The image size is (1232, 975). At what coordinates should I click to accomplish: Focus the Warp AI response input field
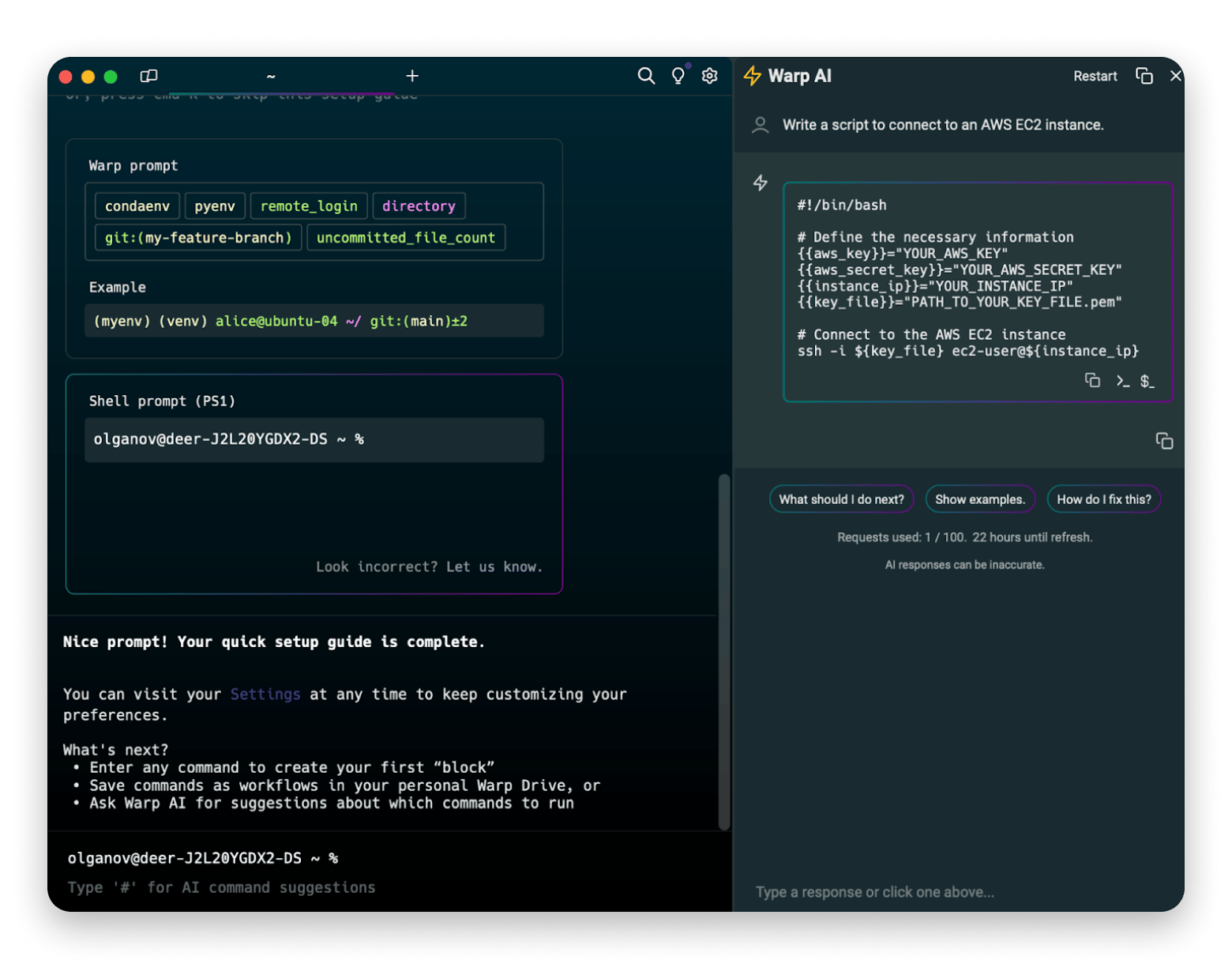coord(959,892)
